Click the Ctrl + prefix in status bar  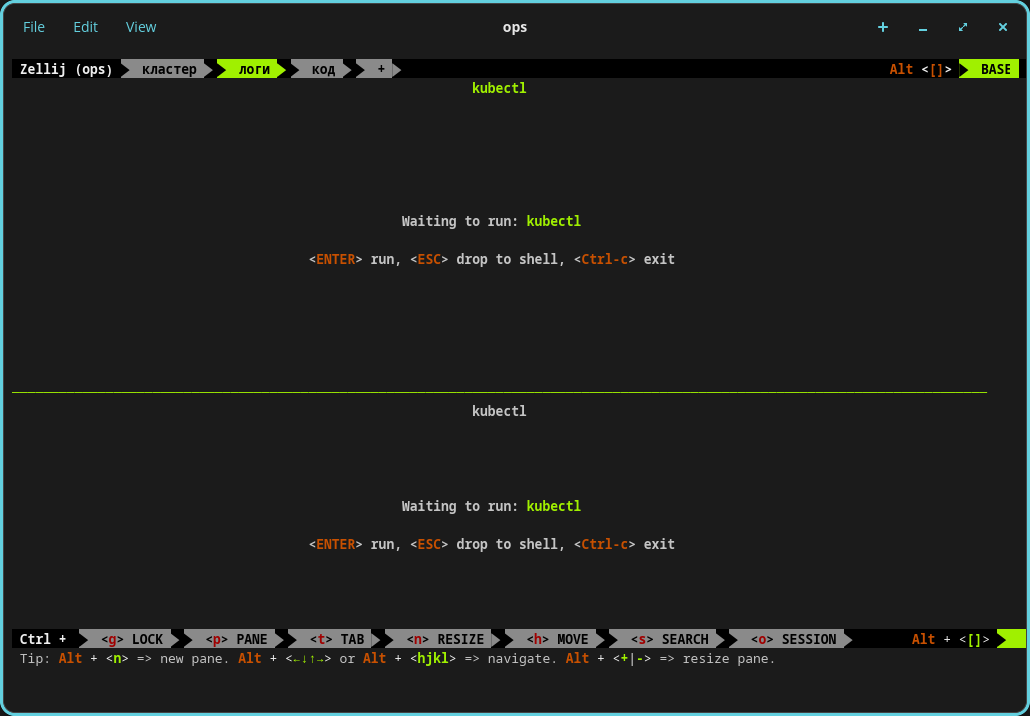click(x=43, y=639)
